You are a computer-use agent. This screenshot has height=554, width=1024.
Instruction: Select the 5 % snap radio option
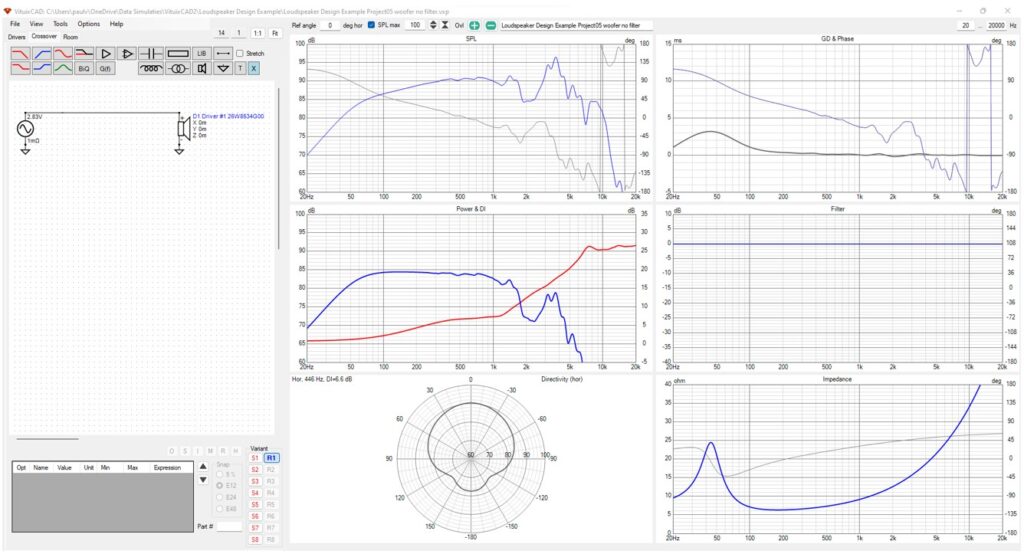coord(219,474)
